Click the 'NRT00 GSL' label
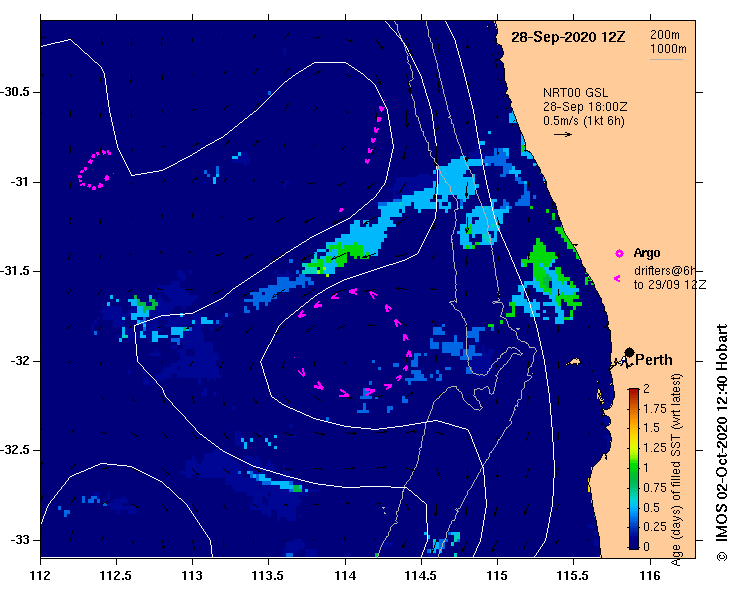 pyautogui.click(x=575, y=93)
